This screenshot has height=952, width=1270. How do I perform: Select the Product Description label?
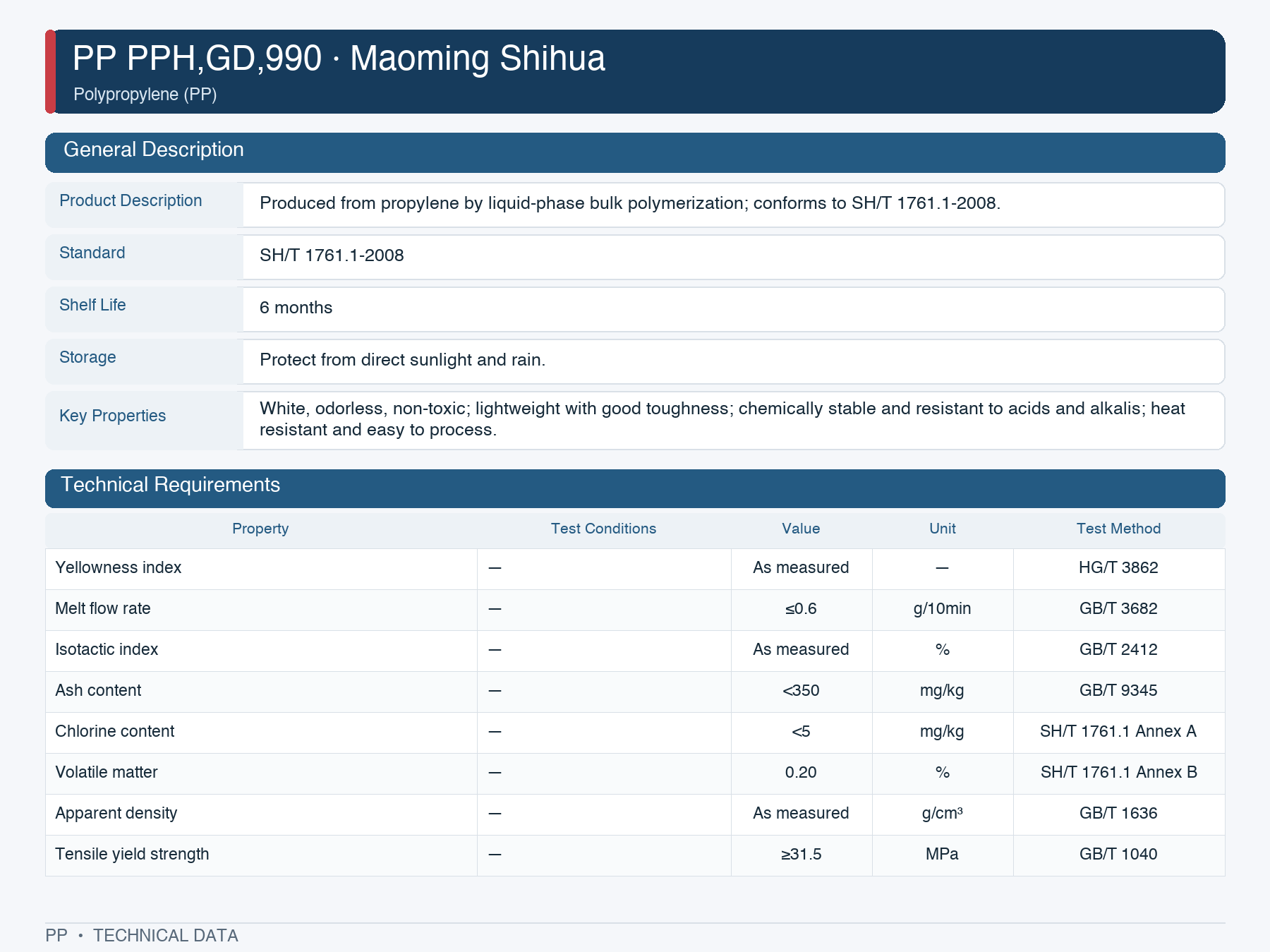coord(131,201)
